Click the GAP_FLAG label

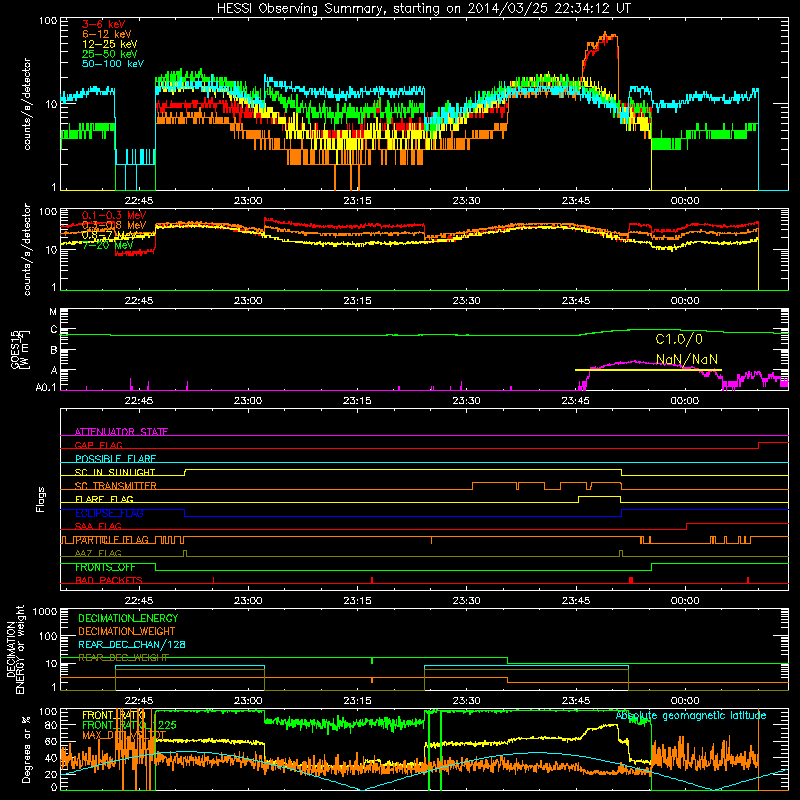coord(98,445)
